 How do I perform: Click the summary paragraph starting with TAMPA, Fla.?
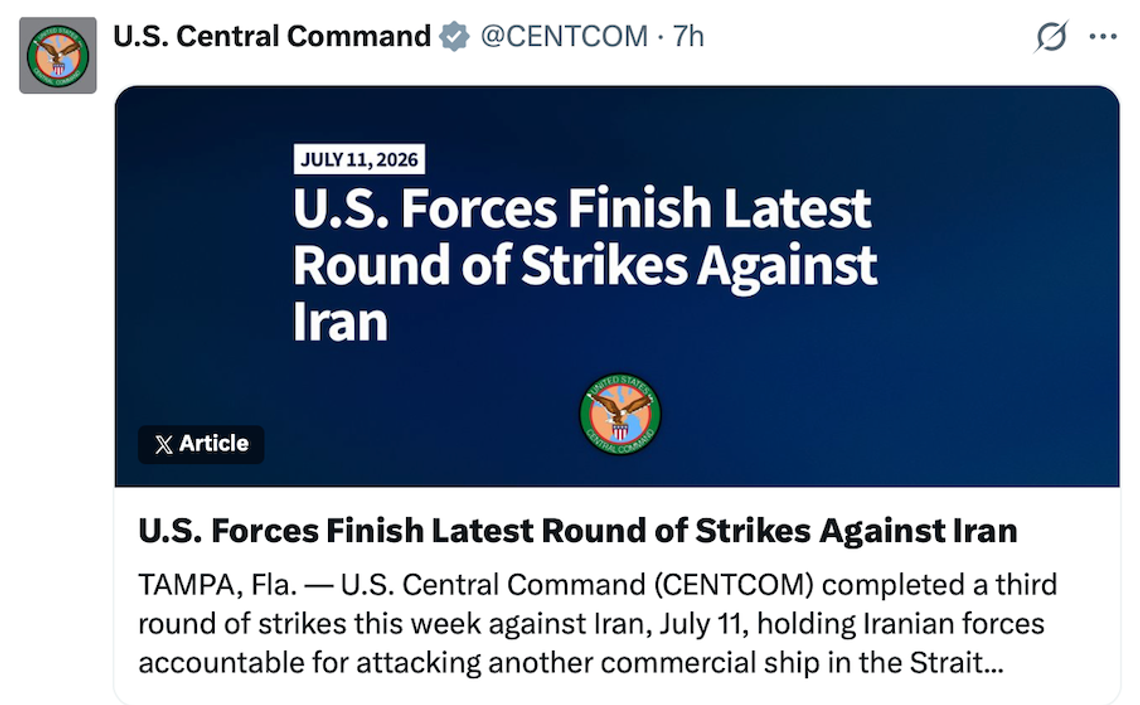[x=597, y=624]
